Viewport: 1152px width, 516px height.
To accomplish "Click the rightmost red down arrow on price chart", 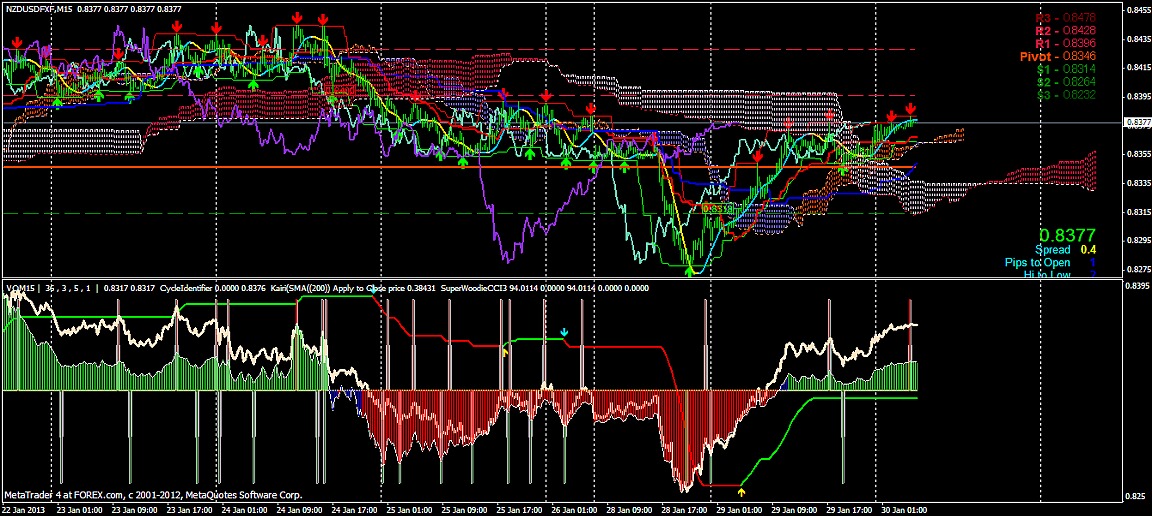I will point(910,108).
